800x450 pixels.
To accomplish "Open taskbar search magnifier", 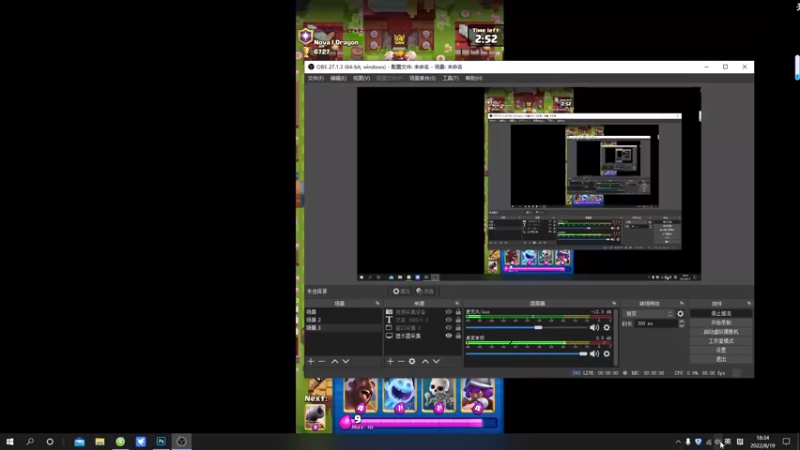I will [30, 442].
